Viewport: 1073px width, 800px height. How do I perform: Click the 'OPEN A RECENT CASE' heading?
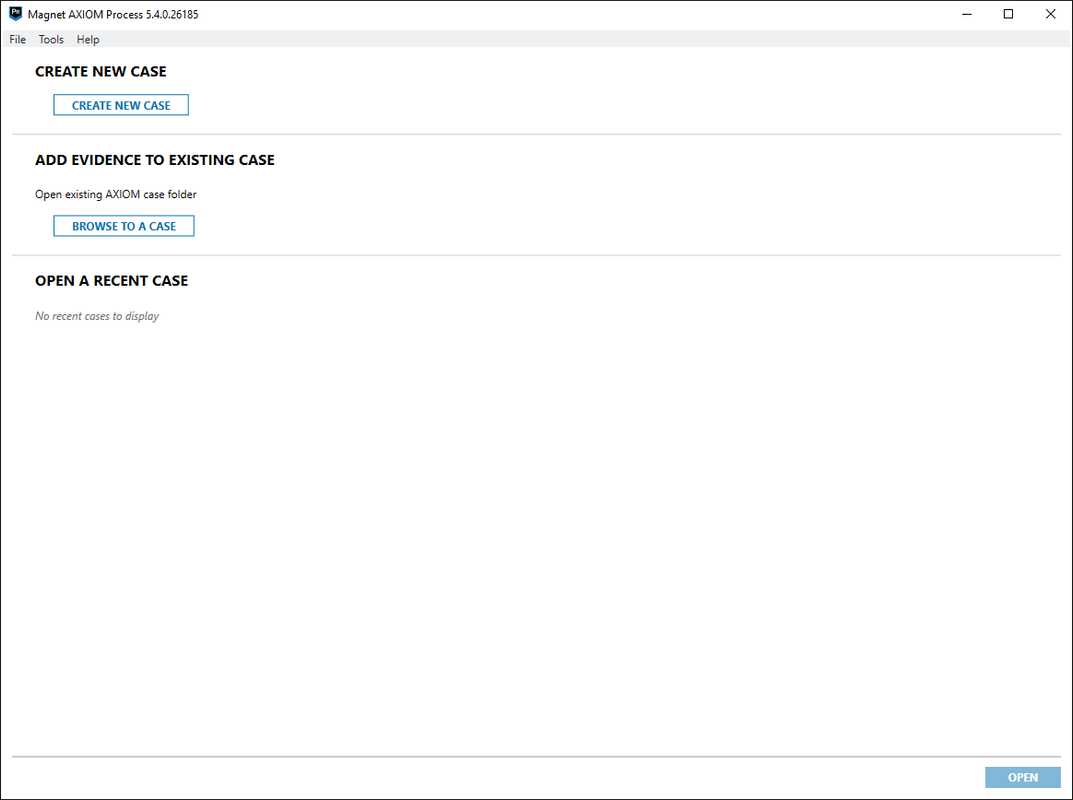[x=112, y=281]
